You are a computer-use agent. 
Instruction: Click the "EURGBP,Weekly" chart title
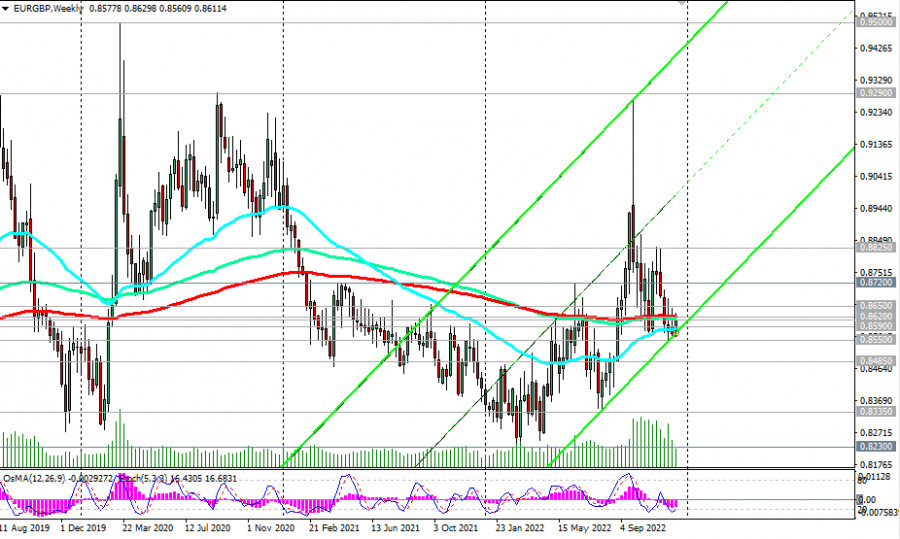[x=48, y=9]
